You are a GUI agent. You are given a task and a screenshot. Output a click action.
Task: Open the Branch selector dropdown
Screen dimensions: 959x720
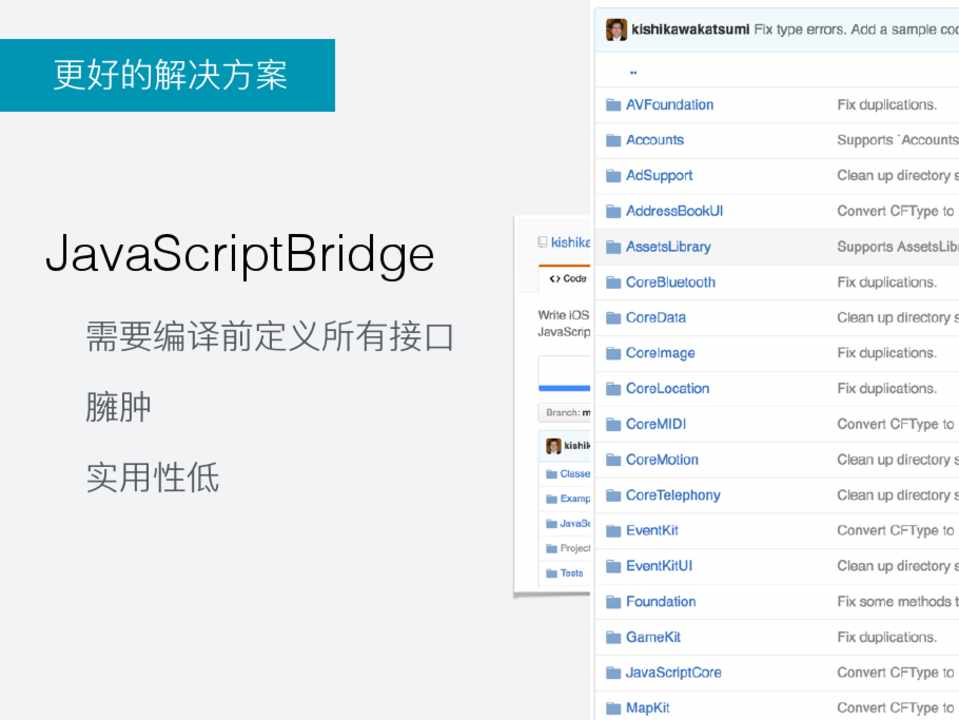coord(566,412)
